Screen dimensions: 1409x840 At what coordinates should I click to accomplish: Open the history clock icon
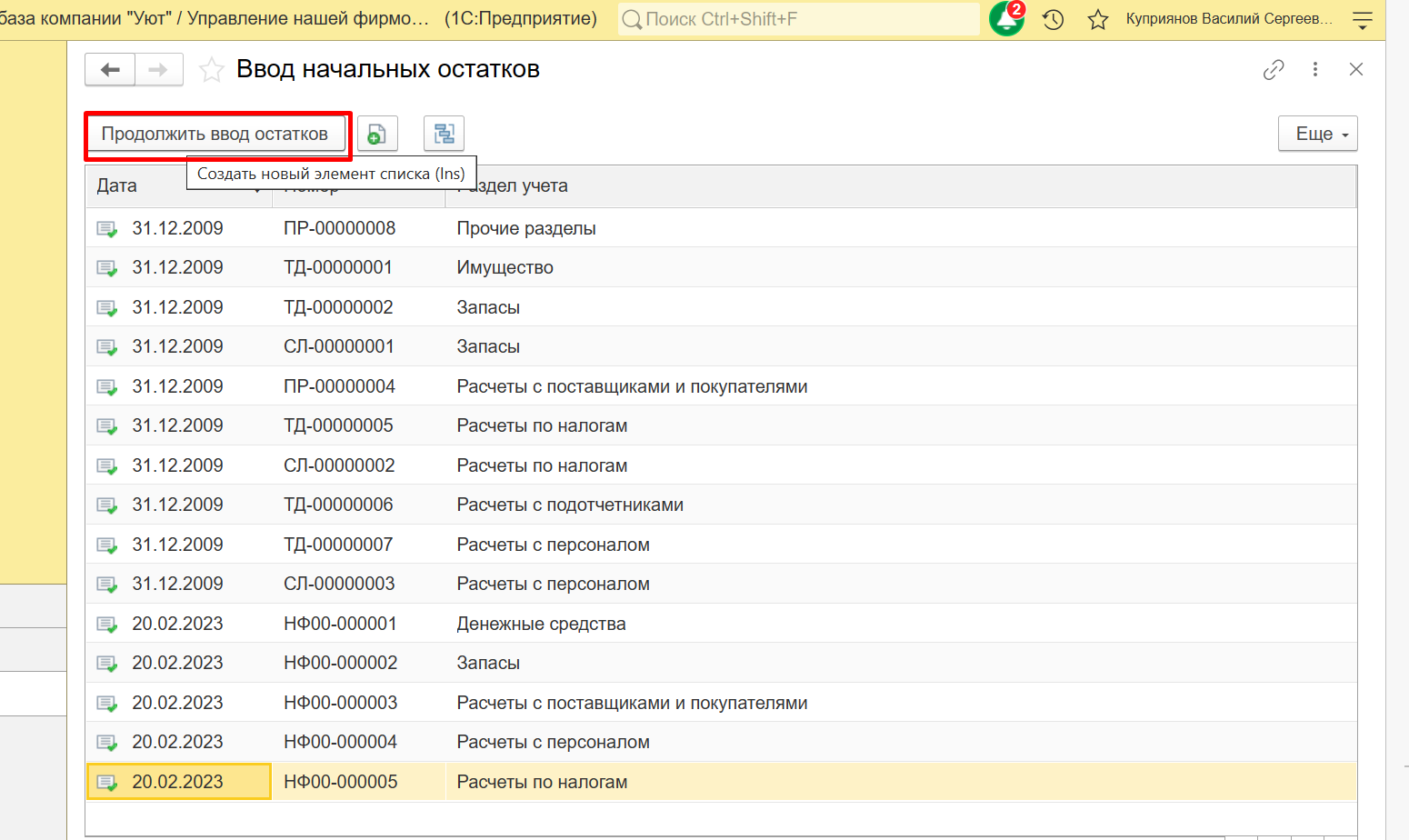coord(1053,19)
